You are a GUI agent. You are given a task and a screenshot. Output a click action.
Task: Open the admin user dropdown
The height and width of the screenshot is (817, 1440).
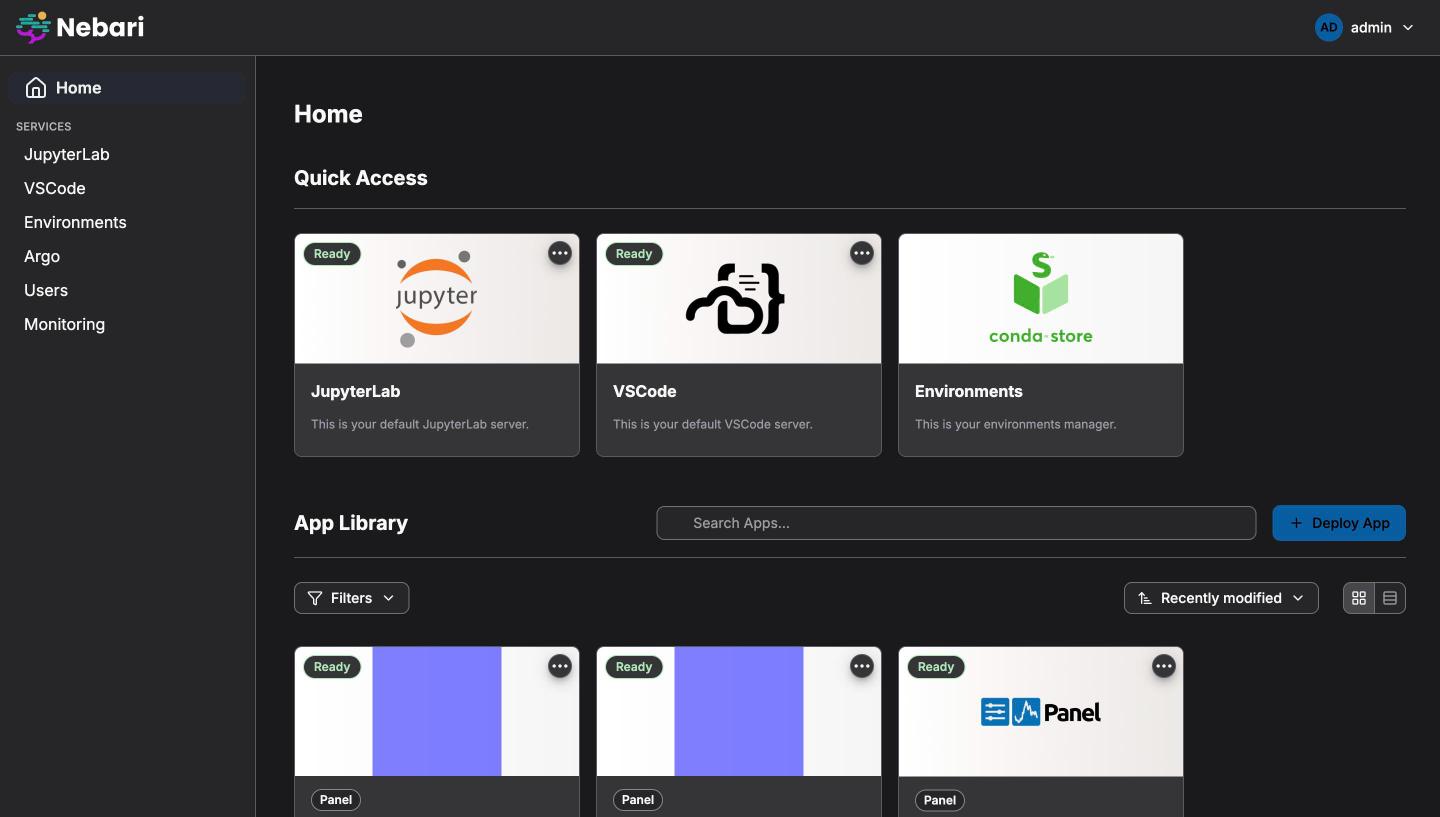point(1365,28)
